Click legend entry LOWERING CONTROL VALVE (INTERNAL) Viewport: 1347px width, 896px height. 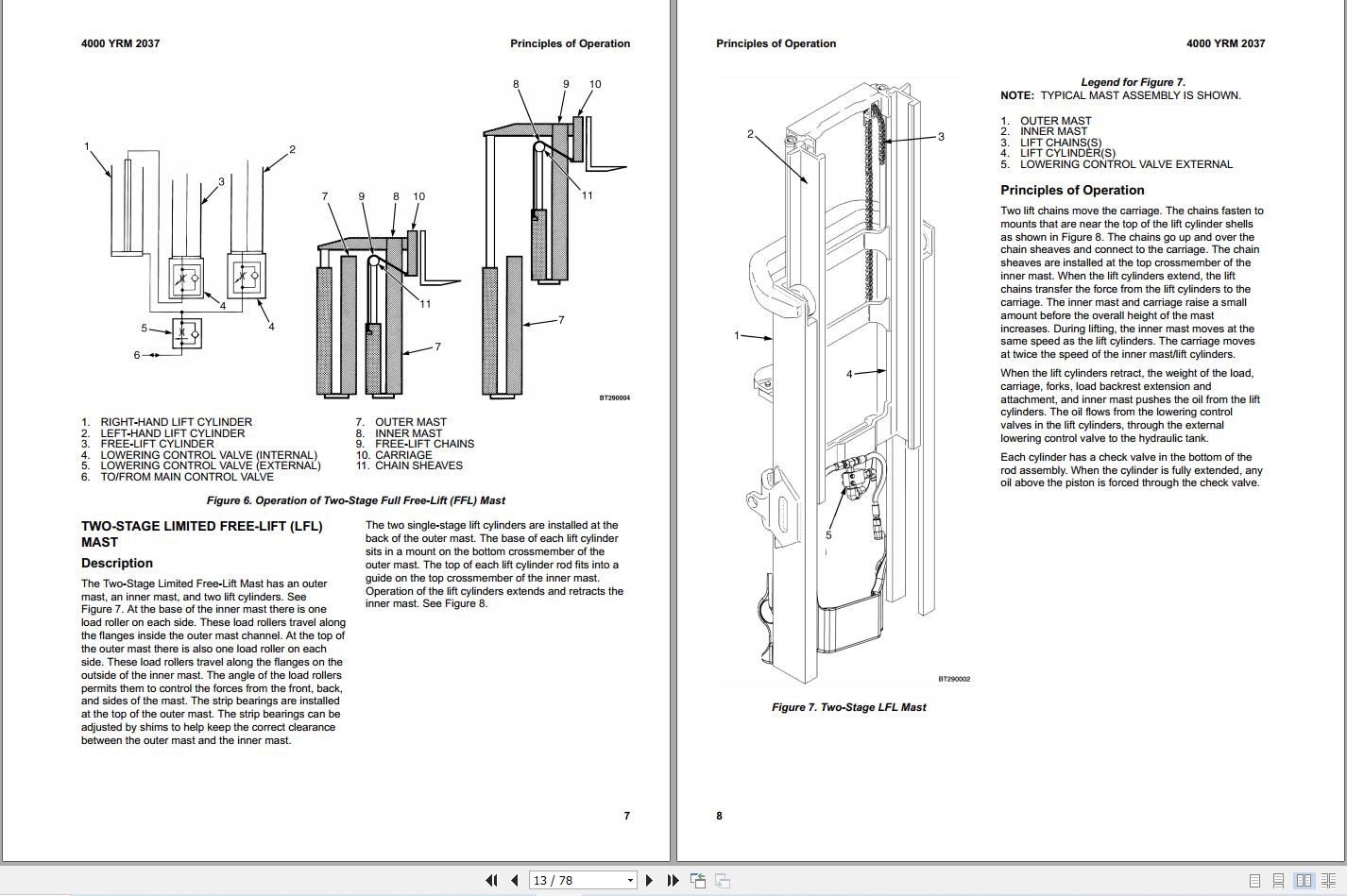point(209,455)
